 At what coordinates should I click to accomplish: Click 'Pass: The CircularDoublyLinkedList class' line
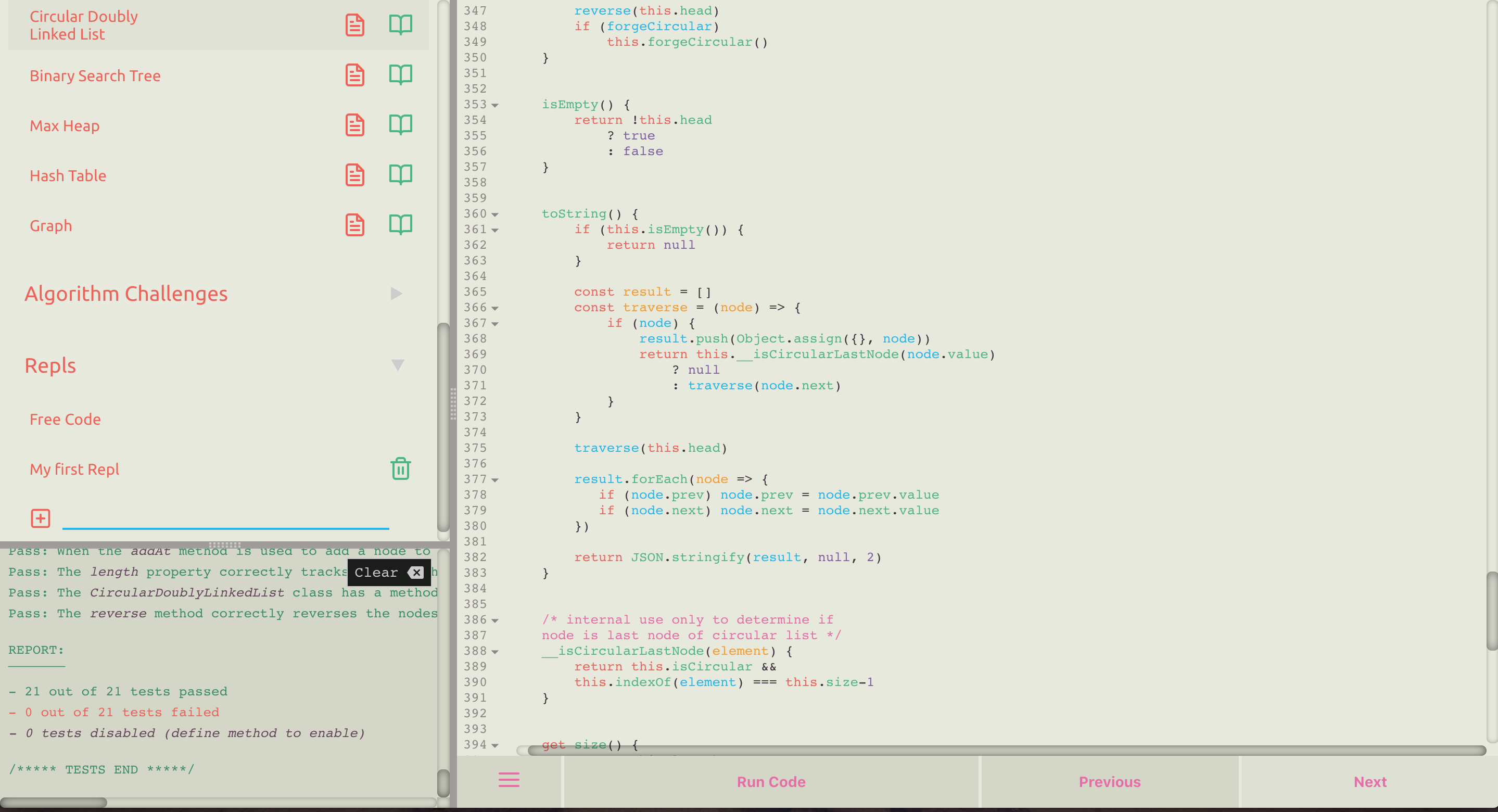point(223,593)
